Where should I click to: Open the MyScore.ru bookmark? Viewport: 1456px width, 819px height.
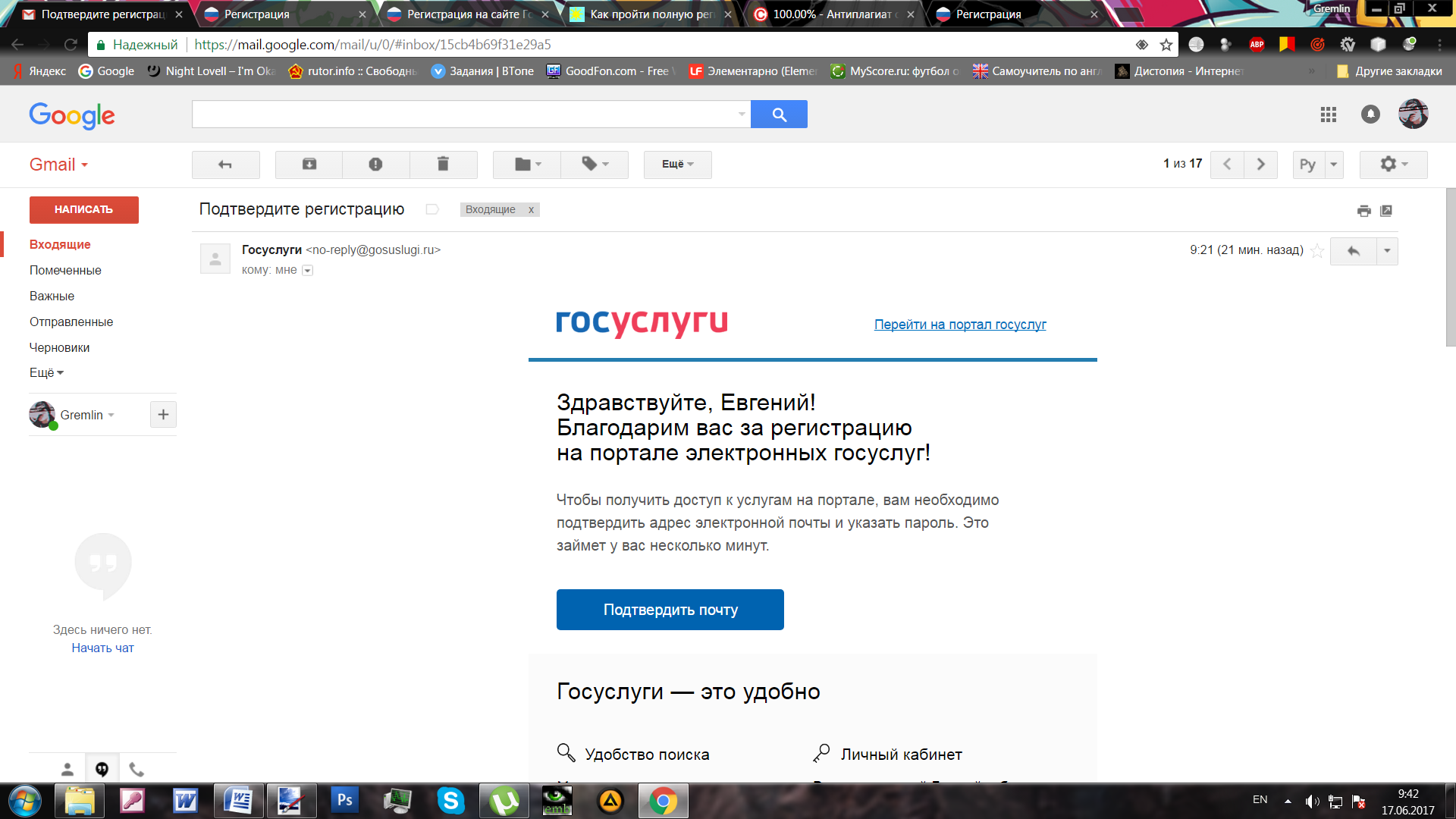point(895,71)
